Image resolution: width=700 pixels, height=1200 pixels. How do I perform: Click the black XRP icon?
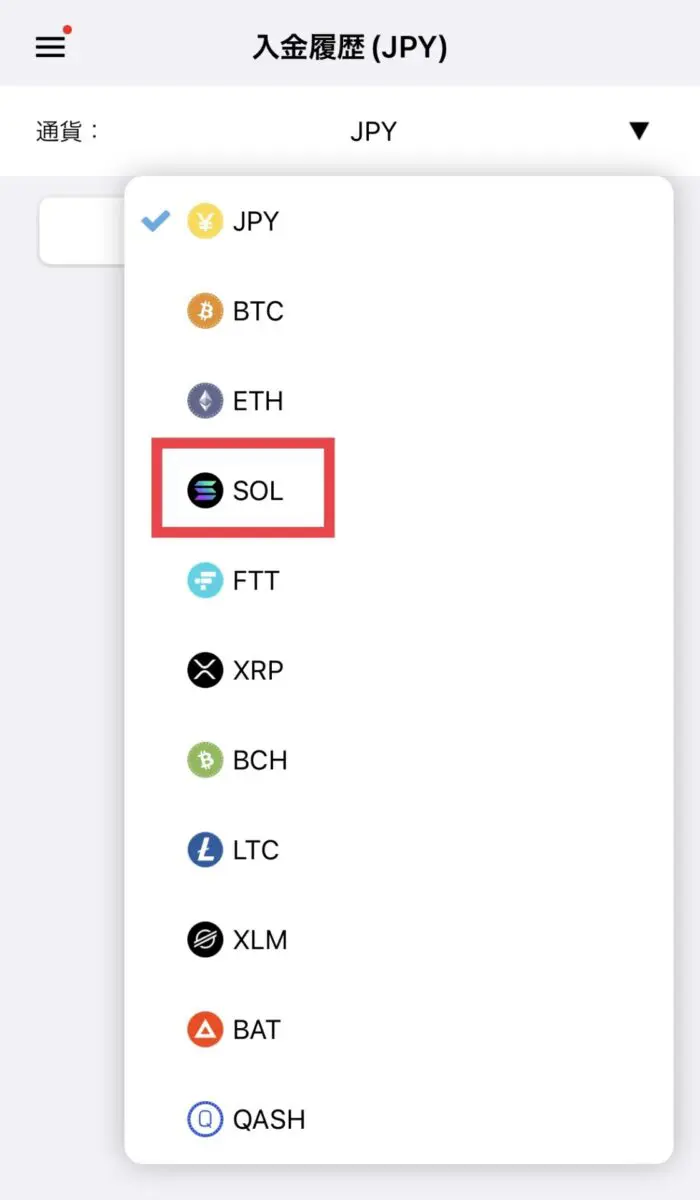coord(205,670)
